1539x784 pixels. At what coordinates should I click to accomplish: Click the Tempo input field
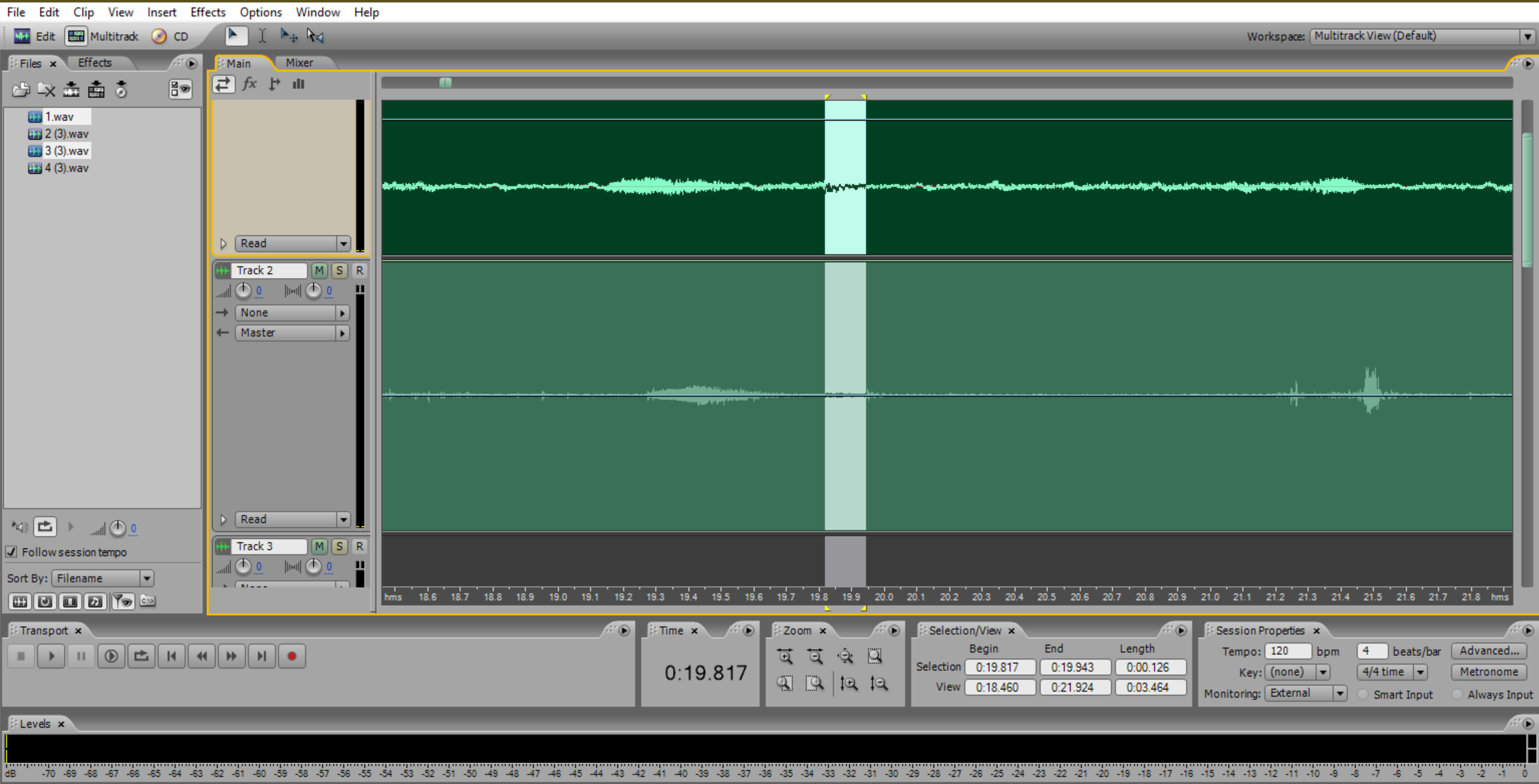(1287, 651)
